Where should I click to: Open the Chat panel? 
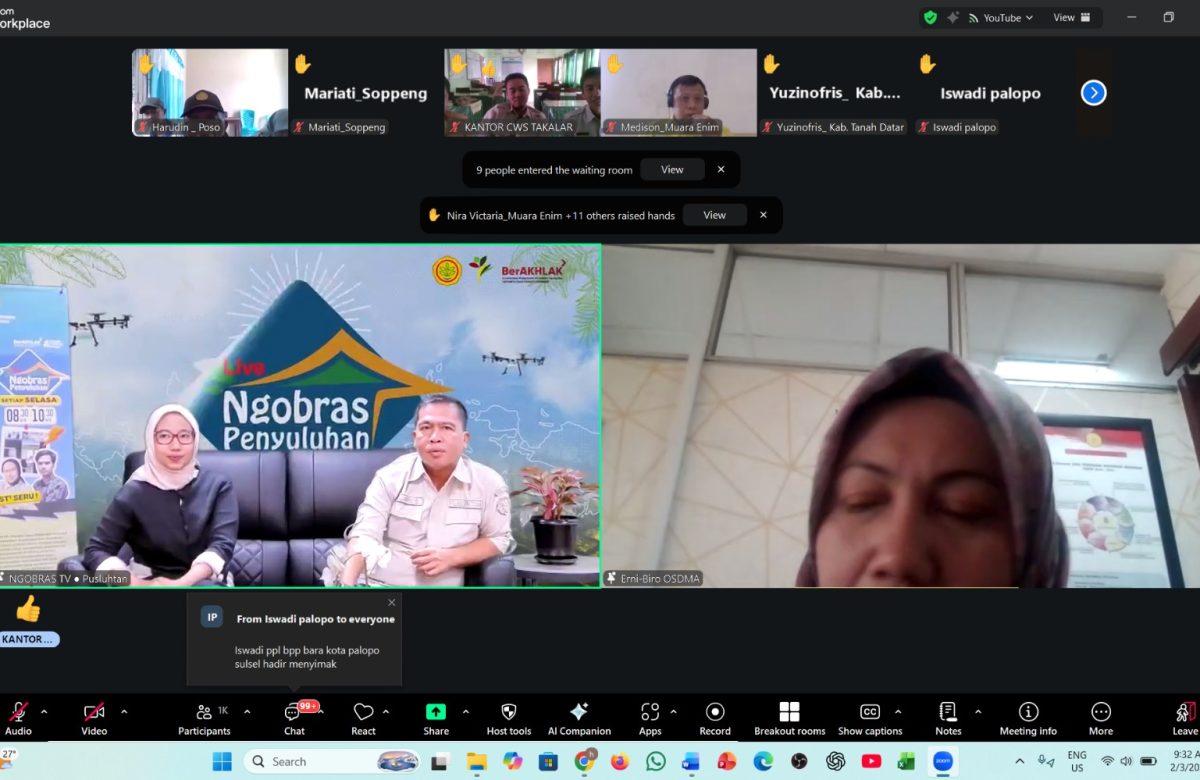(294, 719)
